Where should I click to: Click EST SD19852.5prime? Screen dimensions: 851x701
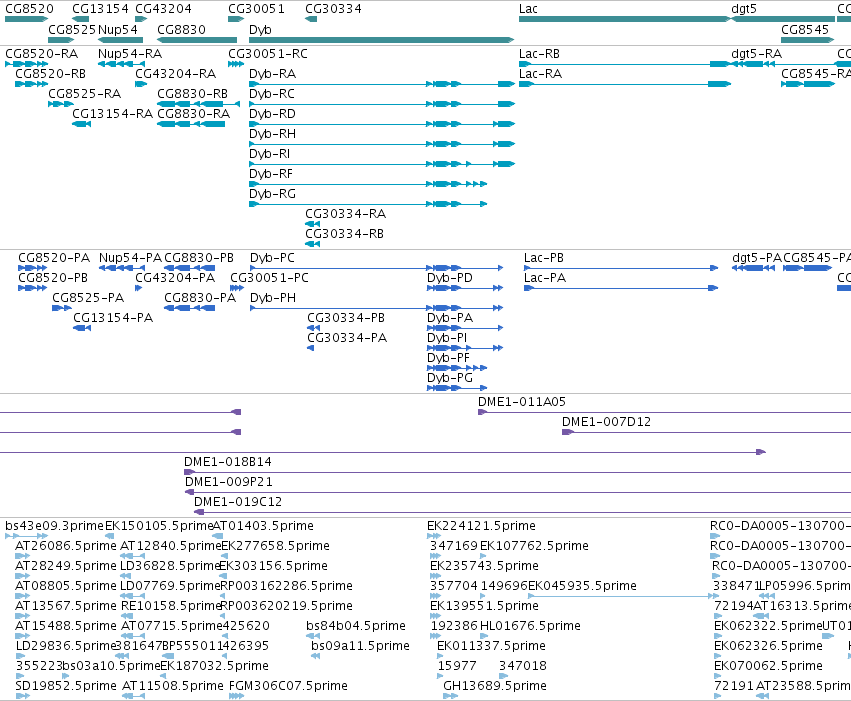click(x=66, y=686)
